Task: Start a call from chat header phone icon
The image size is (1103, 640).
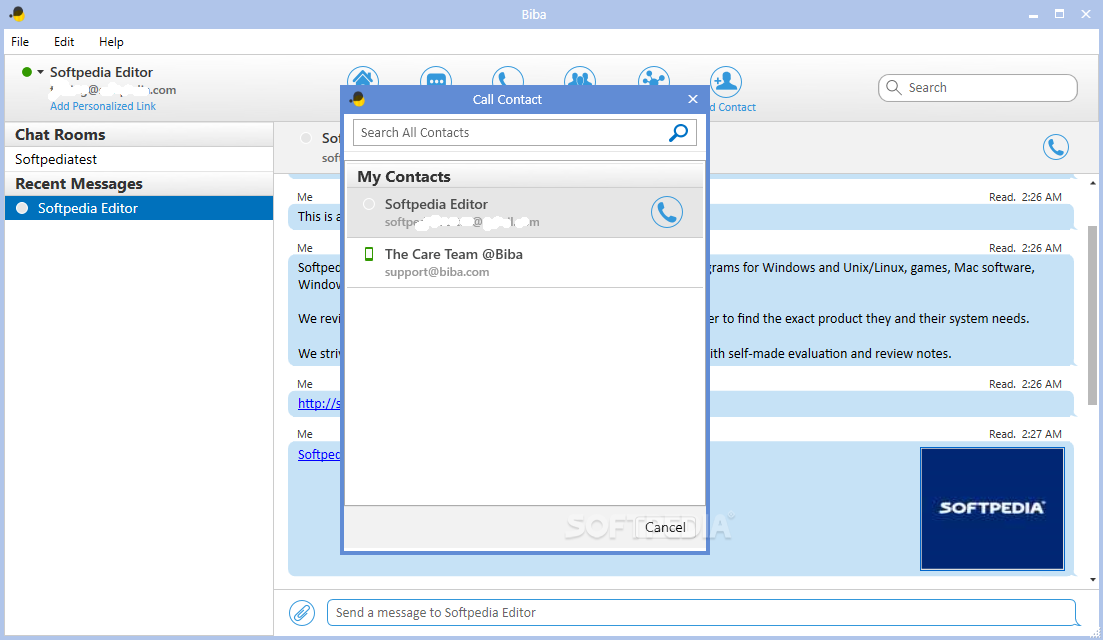Action: tap(1056, 147)
